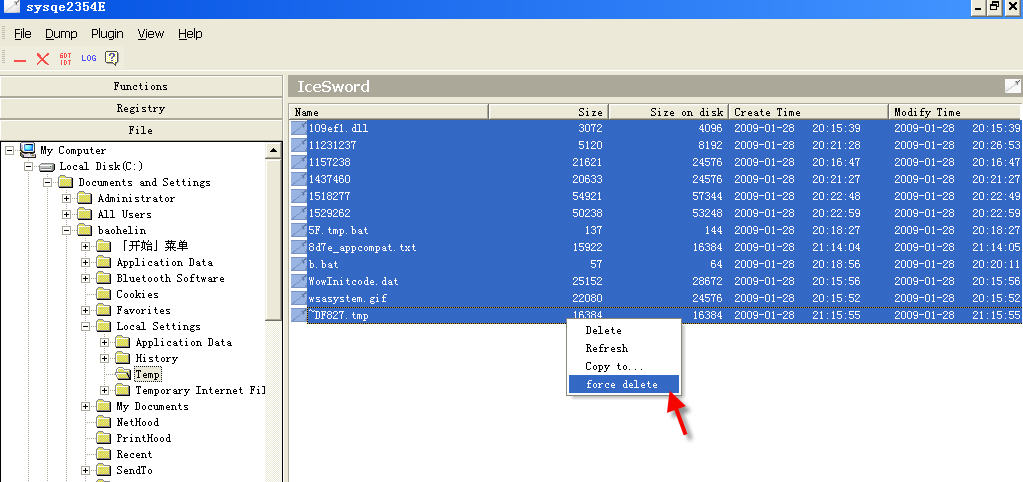Open the Help menu
1023x482 pixels.
click(191, 34)
